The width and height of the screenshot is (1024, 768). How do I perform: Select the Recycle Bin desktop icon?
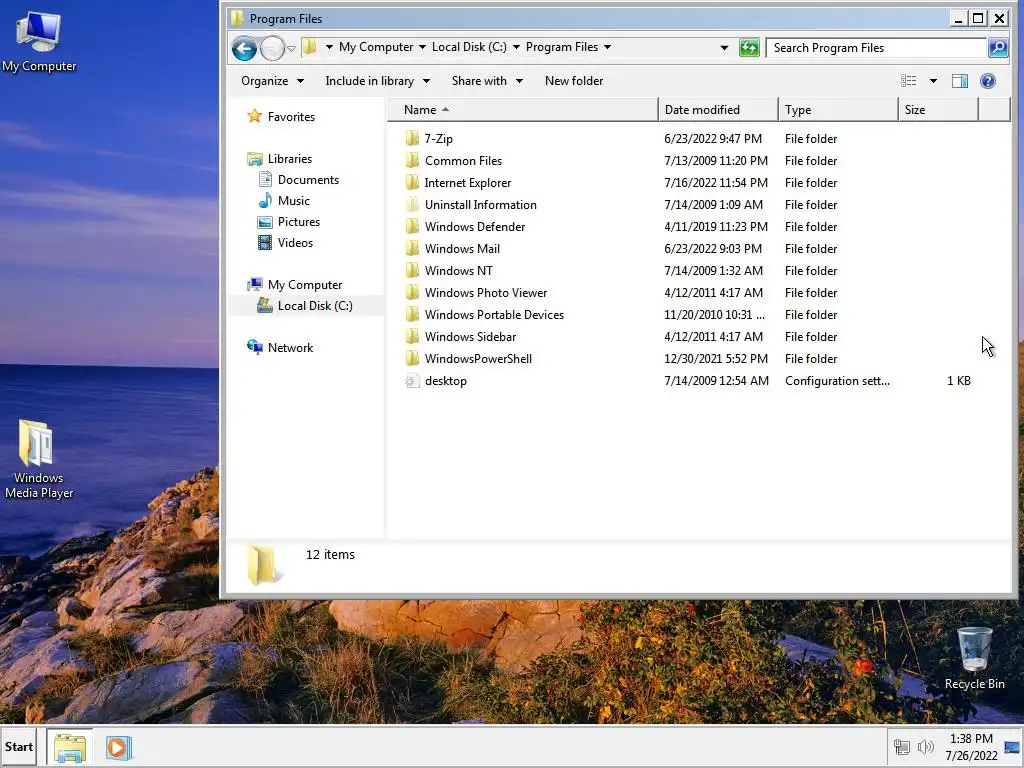[974, 658]
